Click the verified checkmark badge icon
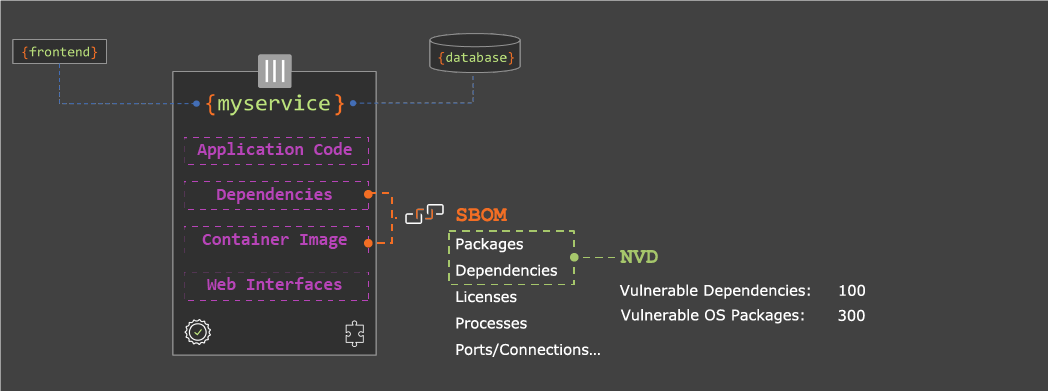The height and width of the screenshot is (391, 1048). (x=198, y=332)
